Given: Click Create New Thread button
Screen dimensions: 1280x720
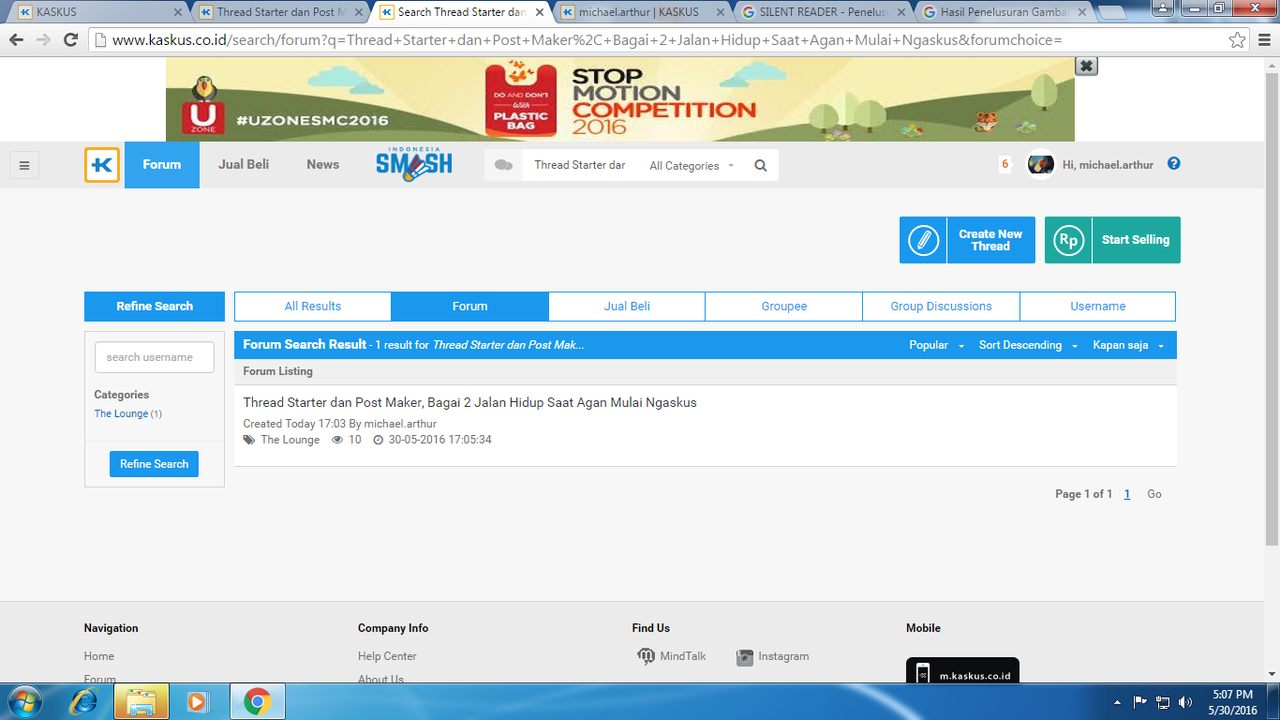Looking at the screenshot, I should point(967,240).
